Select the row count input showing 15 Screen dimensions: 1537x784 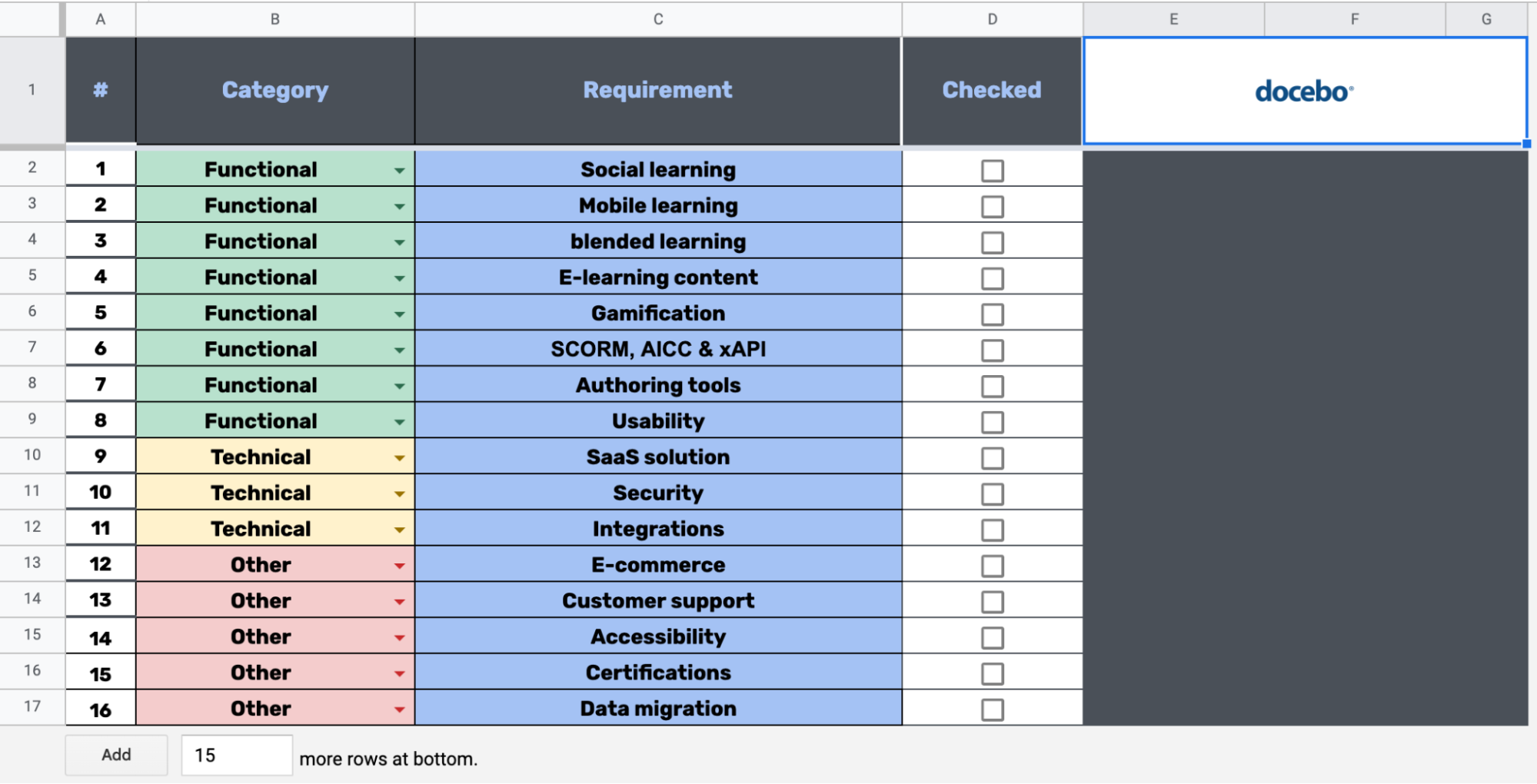[236, 754]
